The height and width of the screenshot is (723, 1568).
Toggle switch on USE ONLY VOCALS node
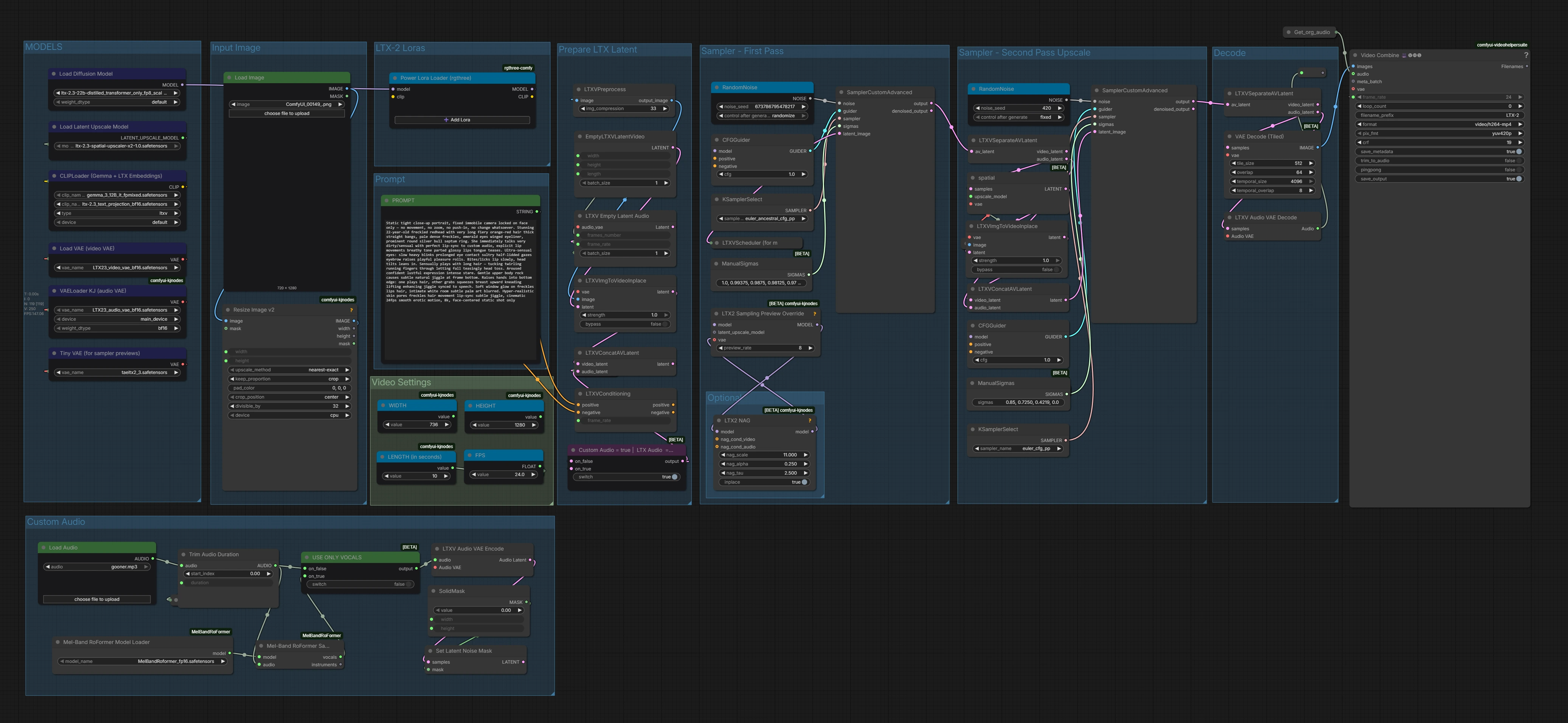click(x=409, y=584)
